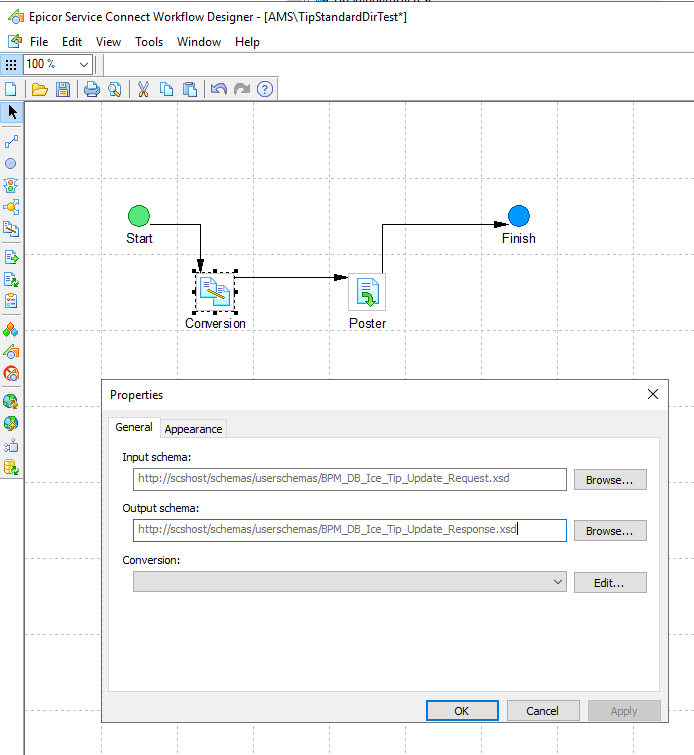Image resolution: width=694 pixels, height=755 pixels.
Task: Open help with question mark icon
Action: pyautogui.click(x=265, y=90)
